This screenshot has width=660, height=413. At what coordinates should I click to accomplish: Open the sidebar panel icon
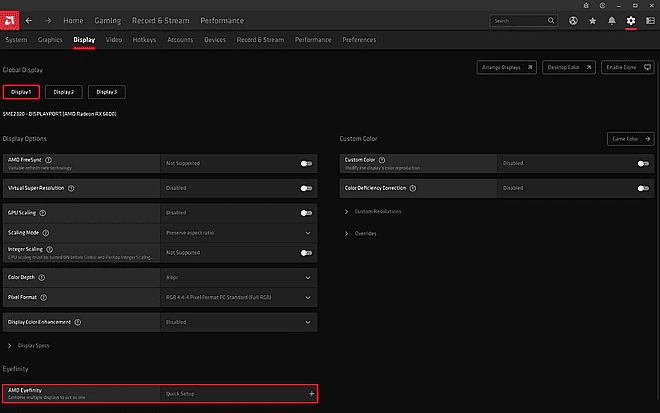tap(648, 20)
